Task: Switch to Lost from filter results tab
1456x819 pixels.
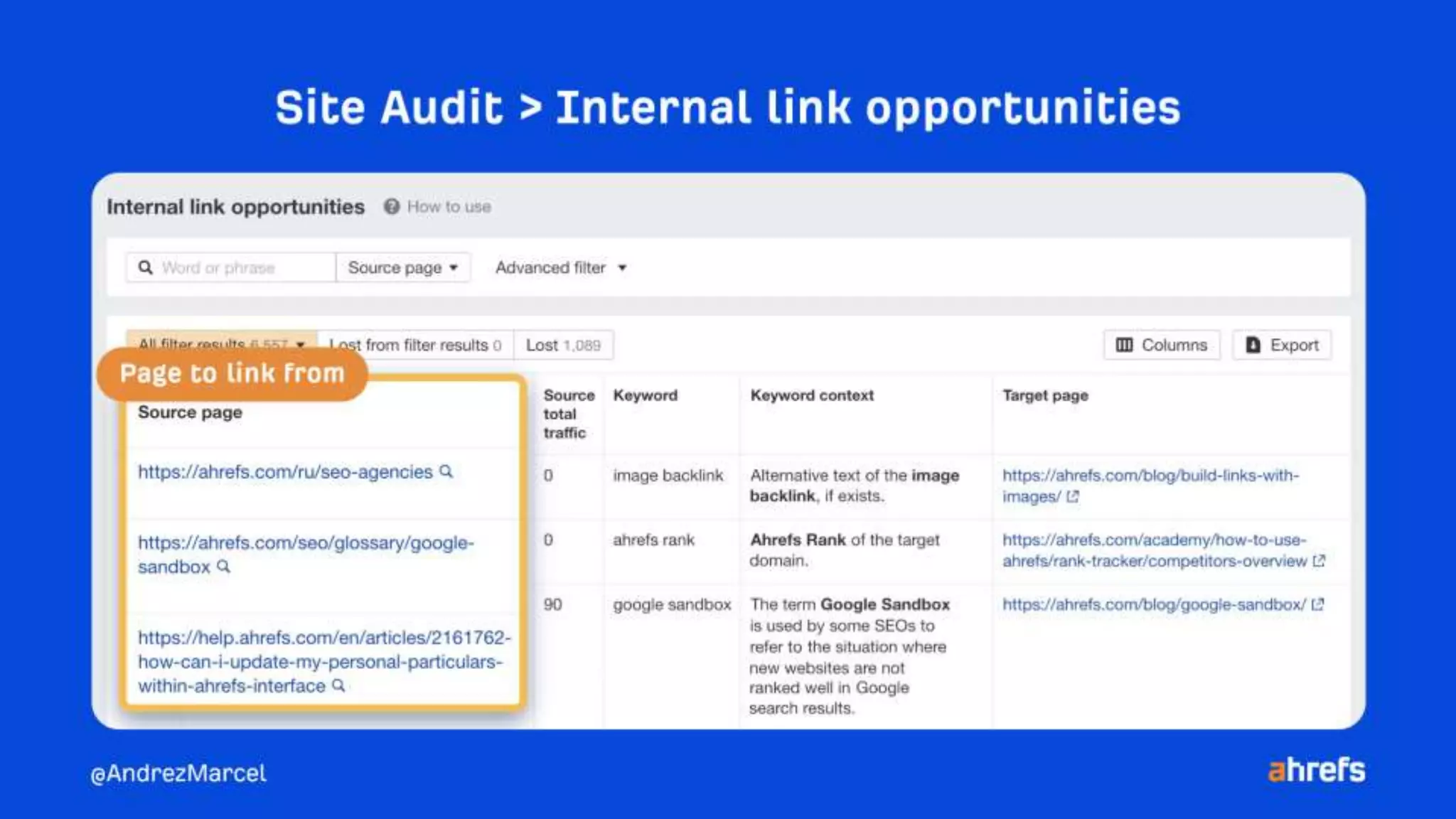Action: [416, 345]
